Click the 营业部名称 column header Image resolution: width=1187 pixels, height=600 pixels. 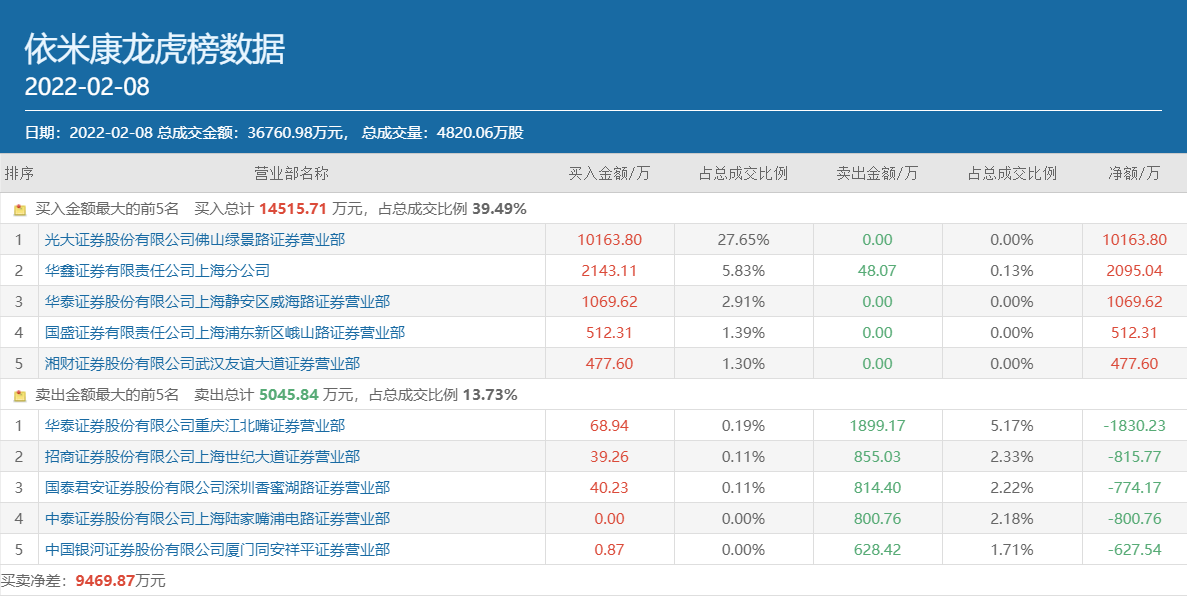tap(291, 173)
